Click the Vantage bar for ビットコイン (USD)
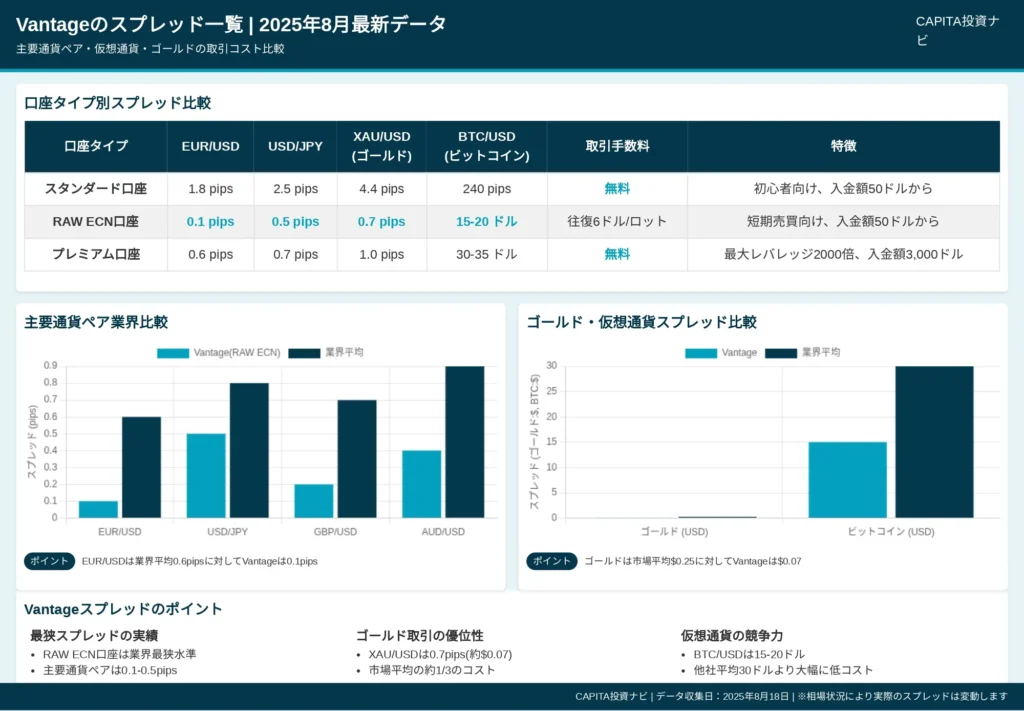The height and width of the screenshot is (711, 1024). (x=848, y=480)
